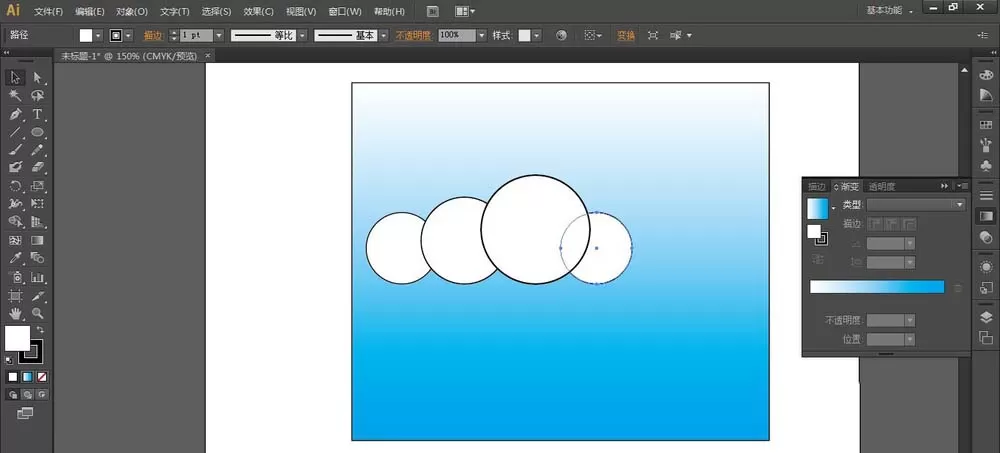Swap fill and stroke colors arrow
Viewport: 1000px width, 453px height.
click(x=40, y=330)
